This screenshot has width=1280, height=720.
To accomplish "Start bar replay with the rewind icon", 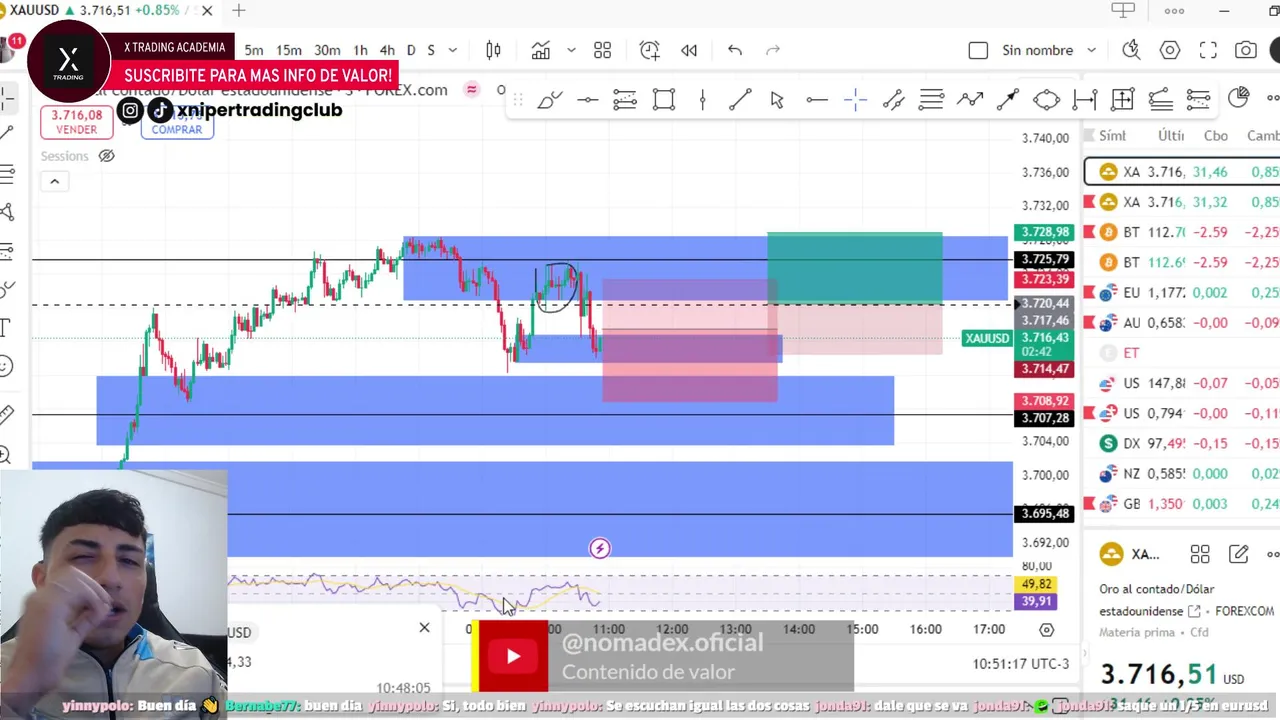I will [x=689, y=50].
